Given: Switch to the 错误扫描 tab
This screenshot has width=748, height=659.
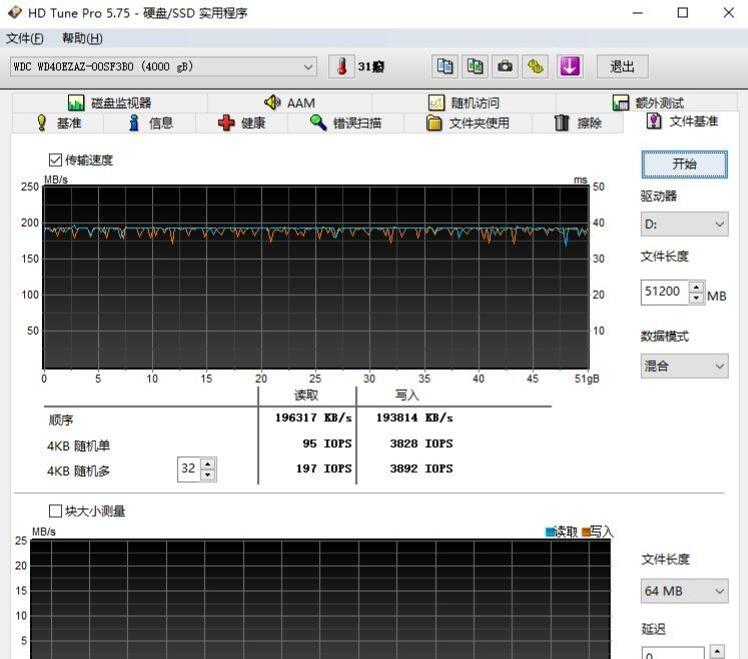Looking at the screenshot, I should pos(346,123).
